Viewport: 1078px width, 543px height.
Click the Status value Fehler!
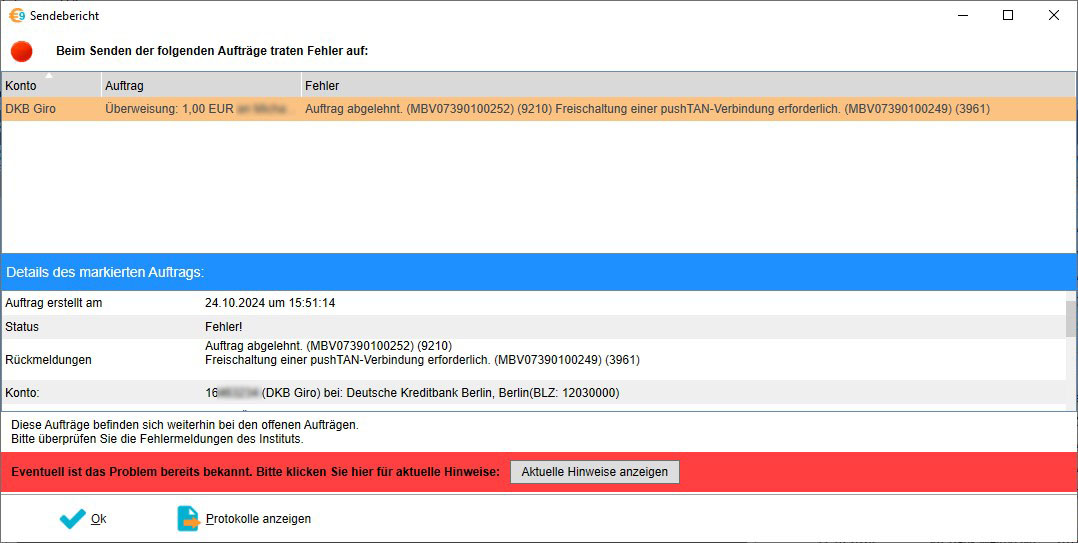tap(223, 327)
